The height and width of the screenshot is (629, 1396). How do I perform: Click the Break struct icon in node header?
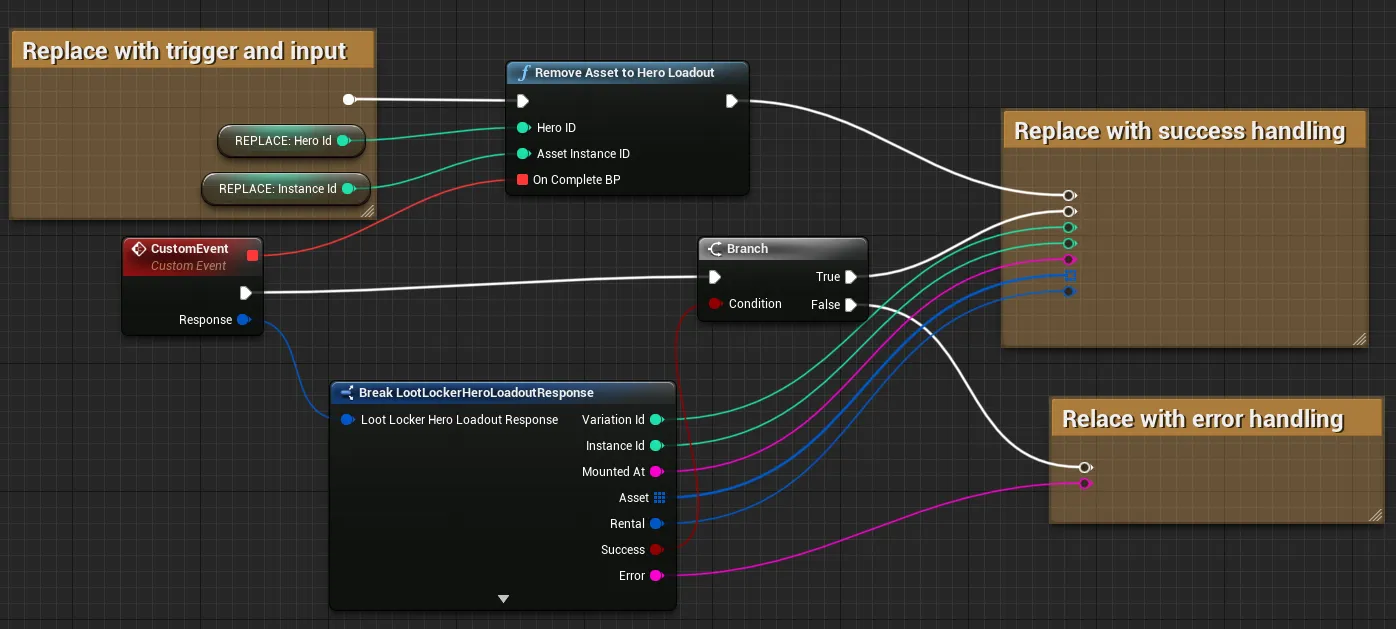click(347, 393)
